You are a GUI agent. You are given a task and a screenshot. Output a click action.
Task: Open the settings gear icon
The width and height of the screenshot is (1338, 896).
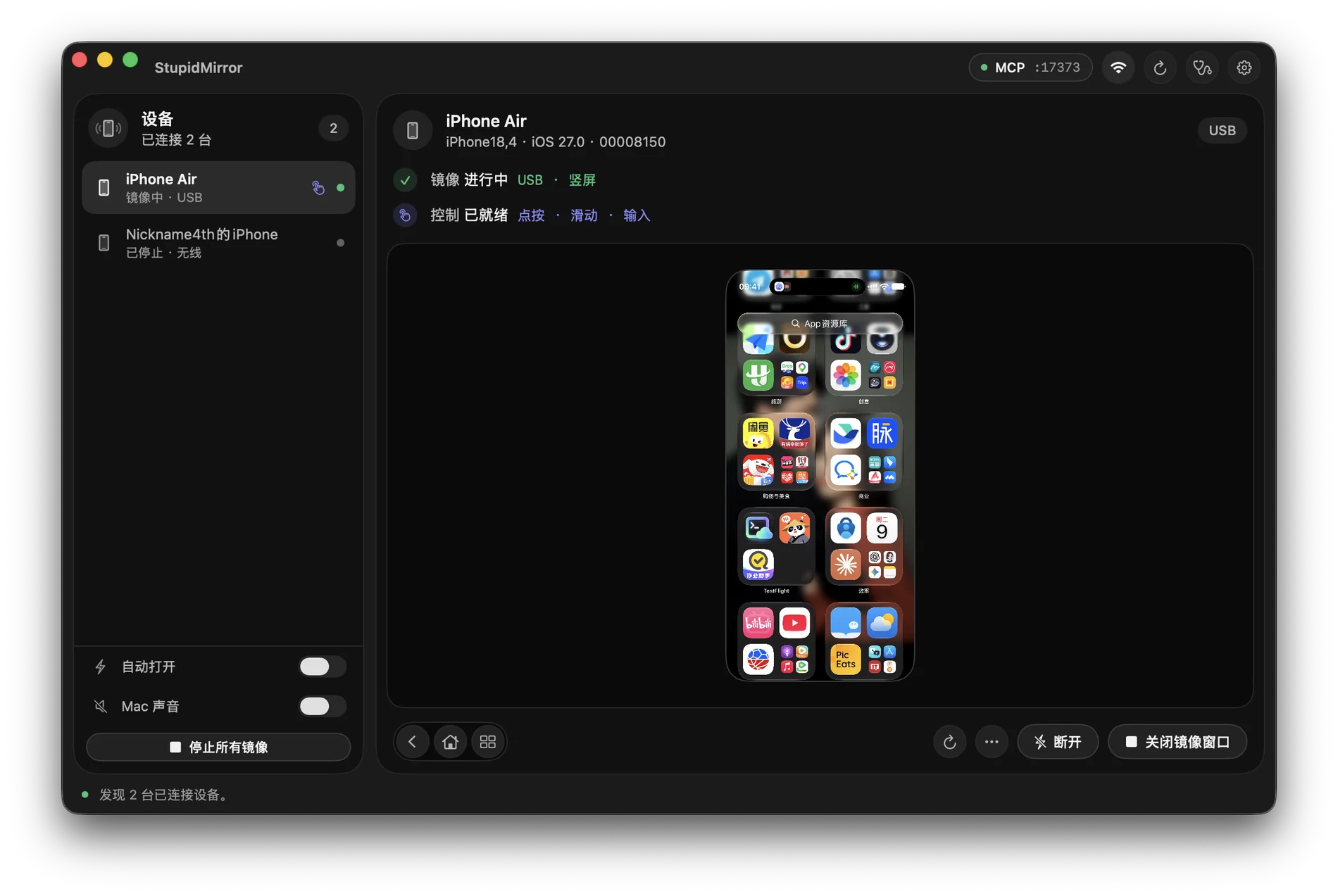point(1244,68)
